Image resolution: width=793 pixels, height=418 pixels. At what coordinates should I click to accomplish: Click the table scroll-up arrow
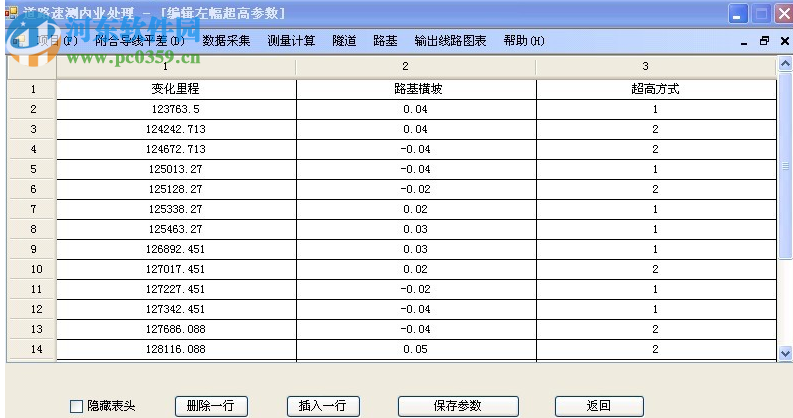coord(785,64)
